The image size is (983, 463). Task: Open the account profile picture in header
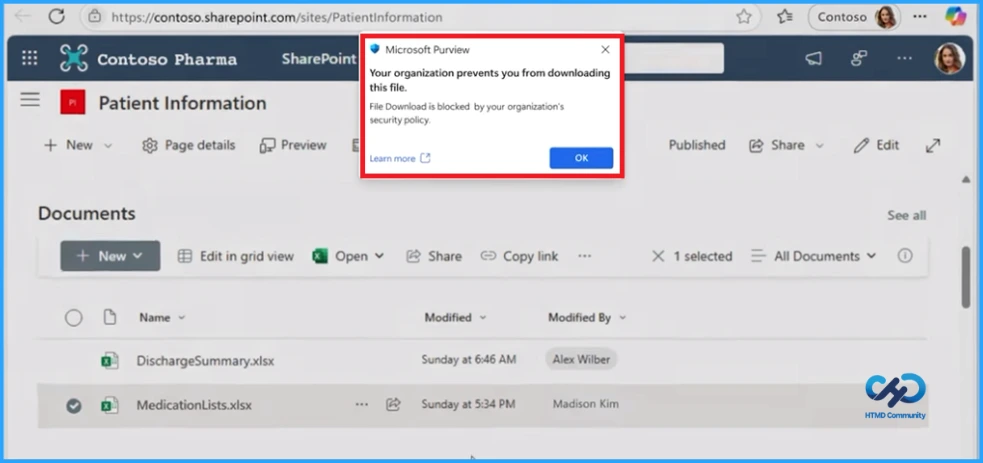pos(949,59)
